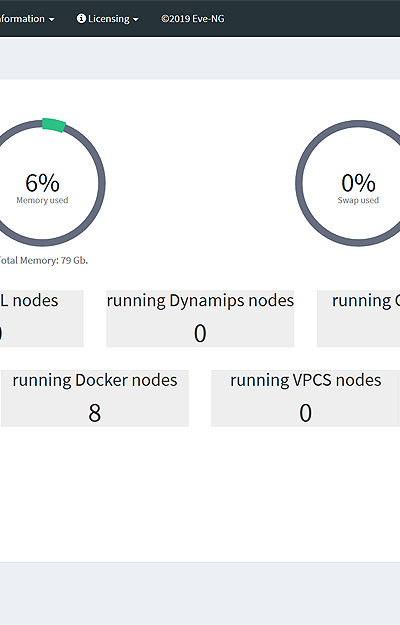Click the green arc on the memory gauge
The image size is (400, 625).
[x=54, y=125]
